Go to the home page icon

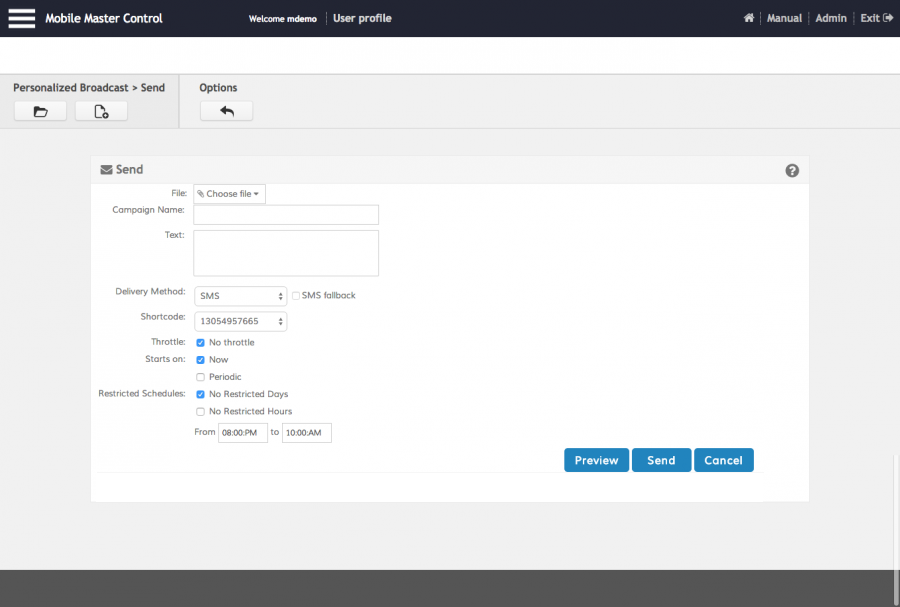pyautogui.click(x=748, y=18)
